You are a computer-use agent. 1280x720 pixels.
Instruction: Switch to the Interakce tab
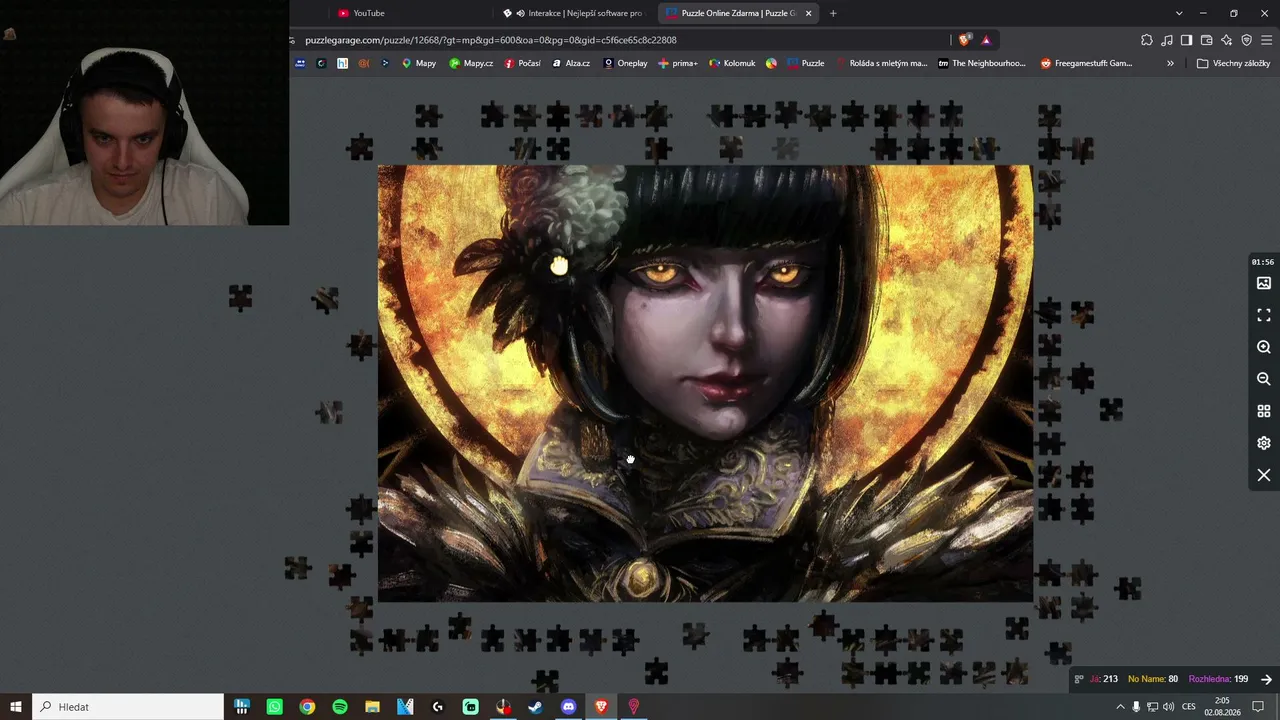tap(574, 13)
